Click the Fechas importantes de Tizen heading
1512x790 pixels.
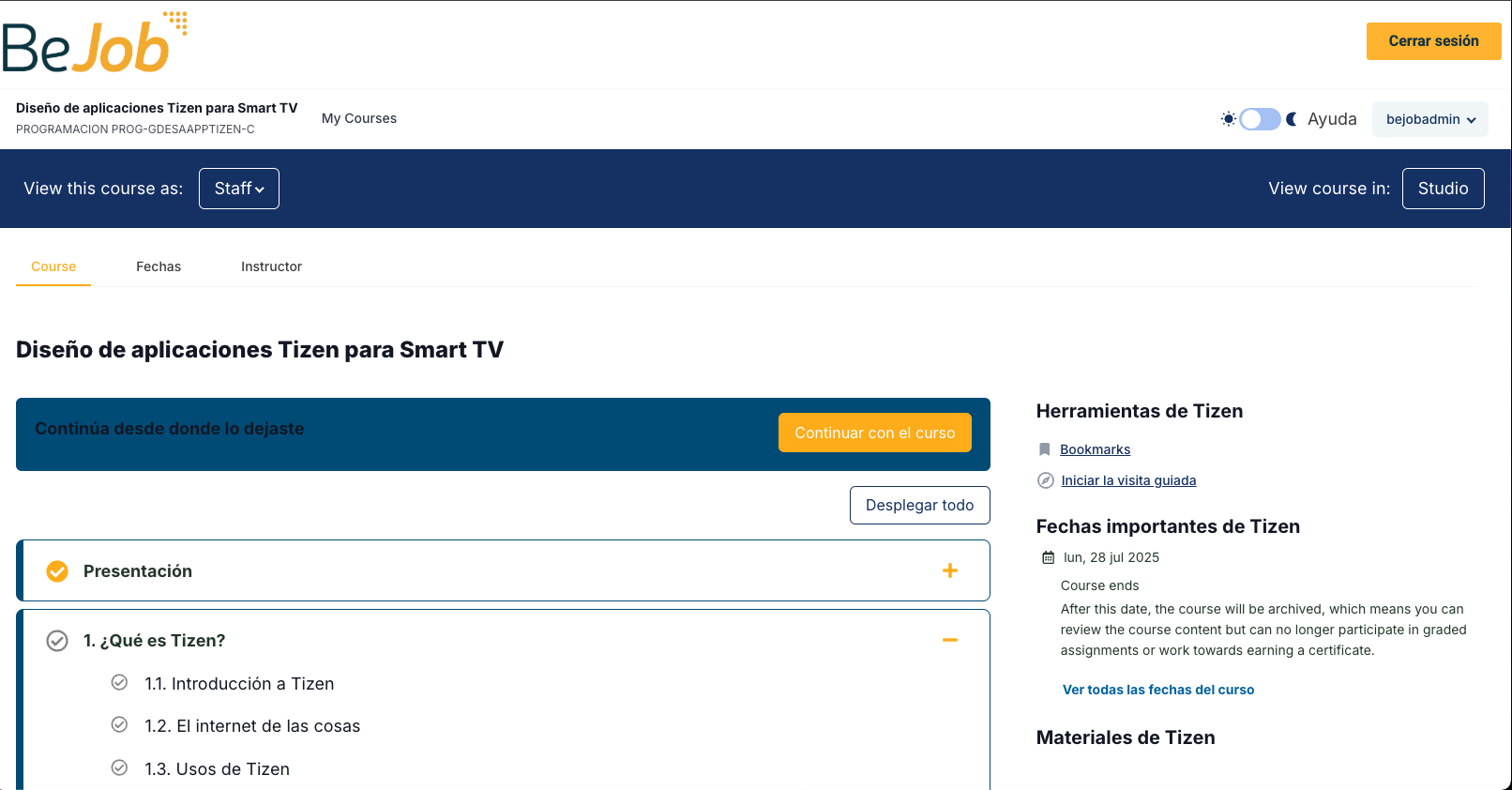coord(1168,526)
